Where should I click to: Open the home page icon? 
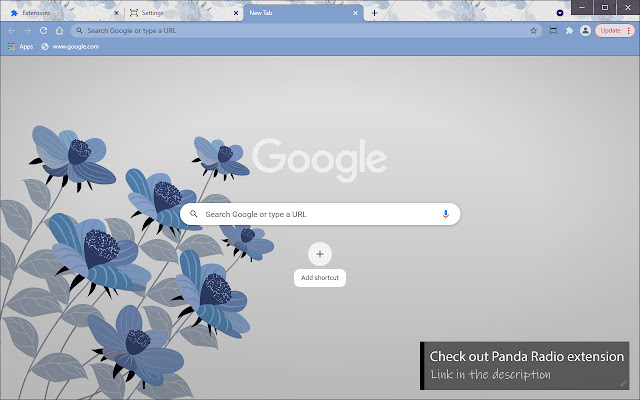click(60, 31)
